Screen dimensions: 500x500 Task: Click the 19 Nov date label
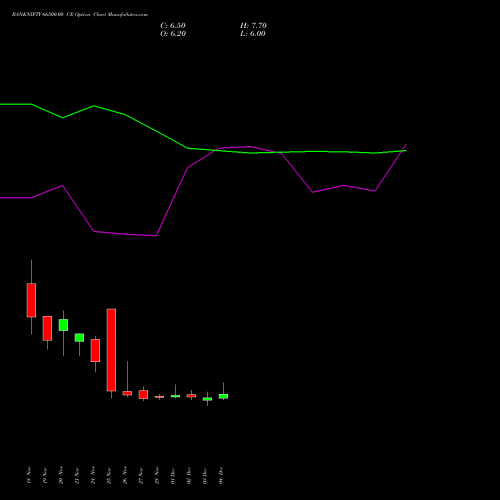tap(45, 475)
